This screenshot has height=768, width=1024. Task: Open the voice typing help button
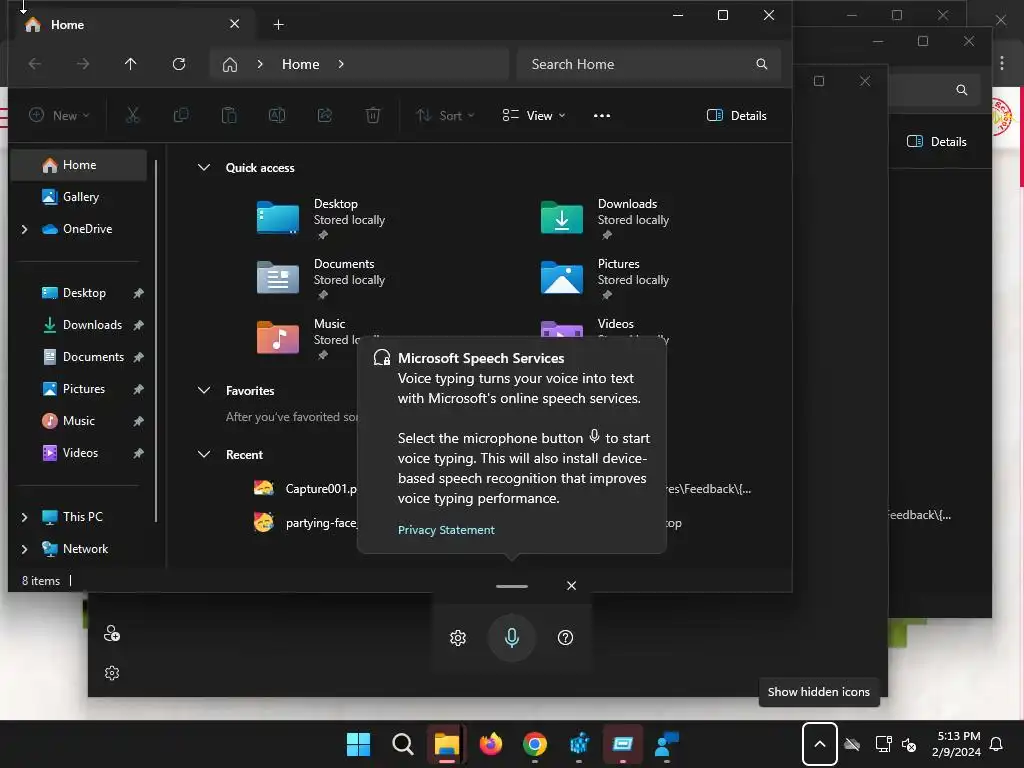(566, 637)
